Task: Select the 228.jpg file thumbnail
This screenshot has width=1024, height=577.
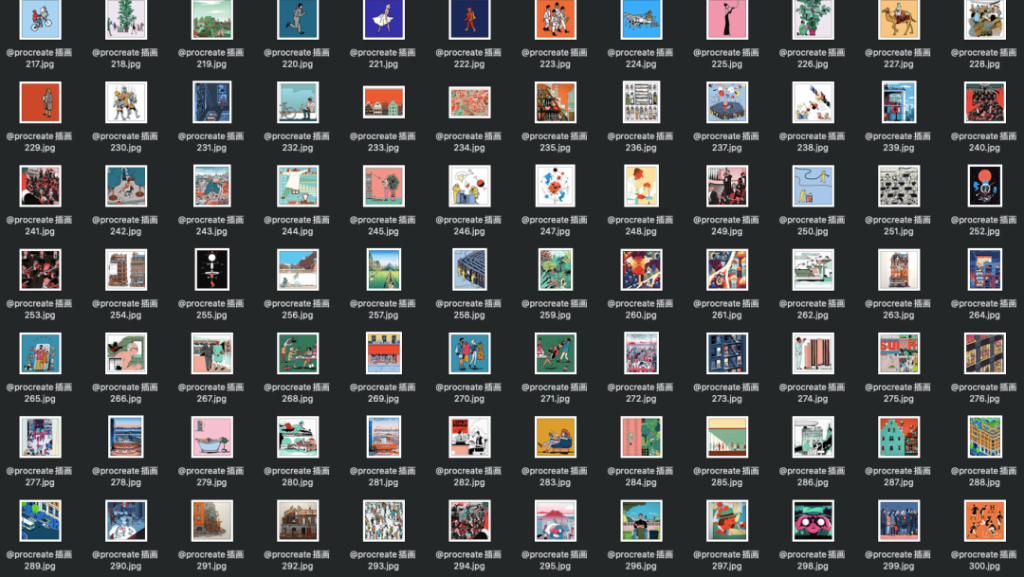Action: tap(984, 19)
